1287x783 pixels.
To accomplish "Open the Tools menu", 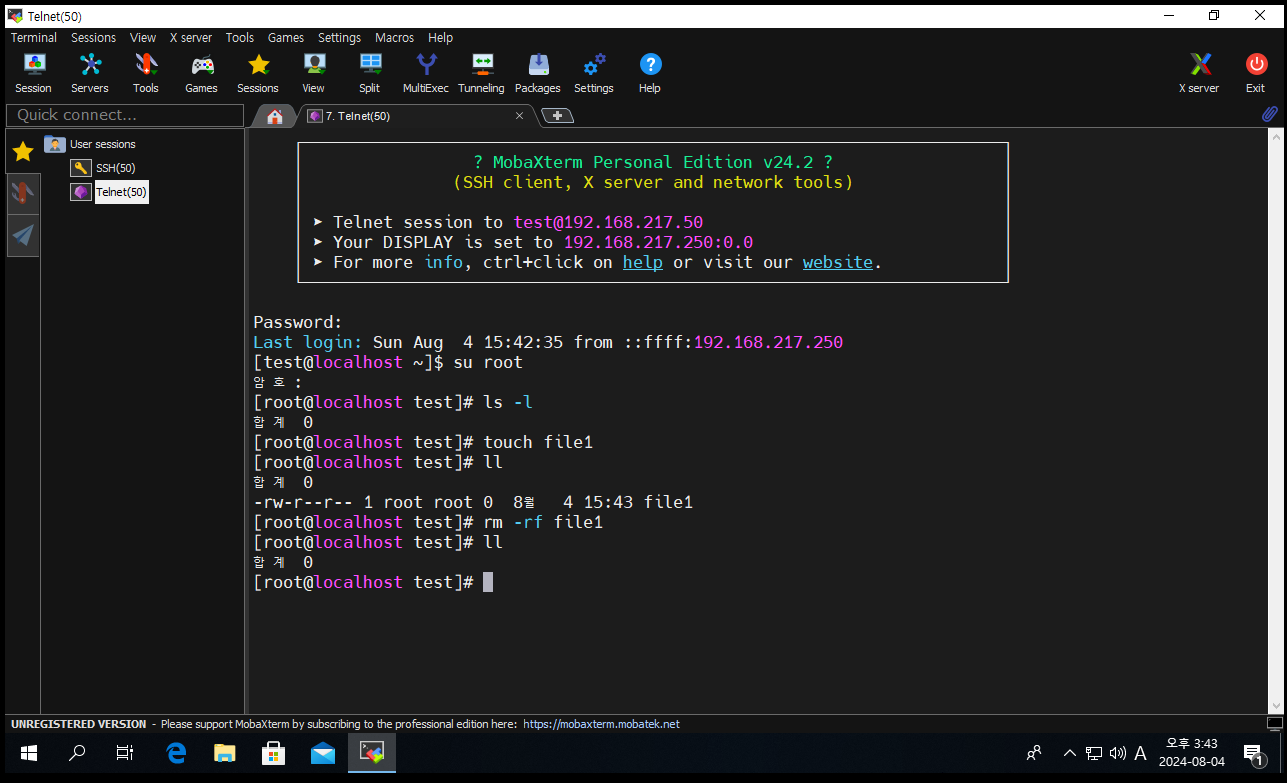I will 240,37.
